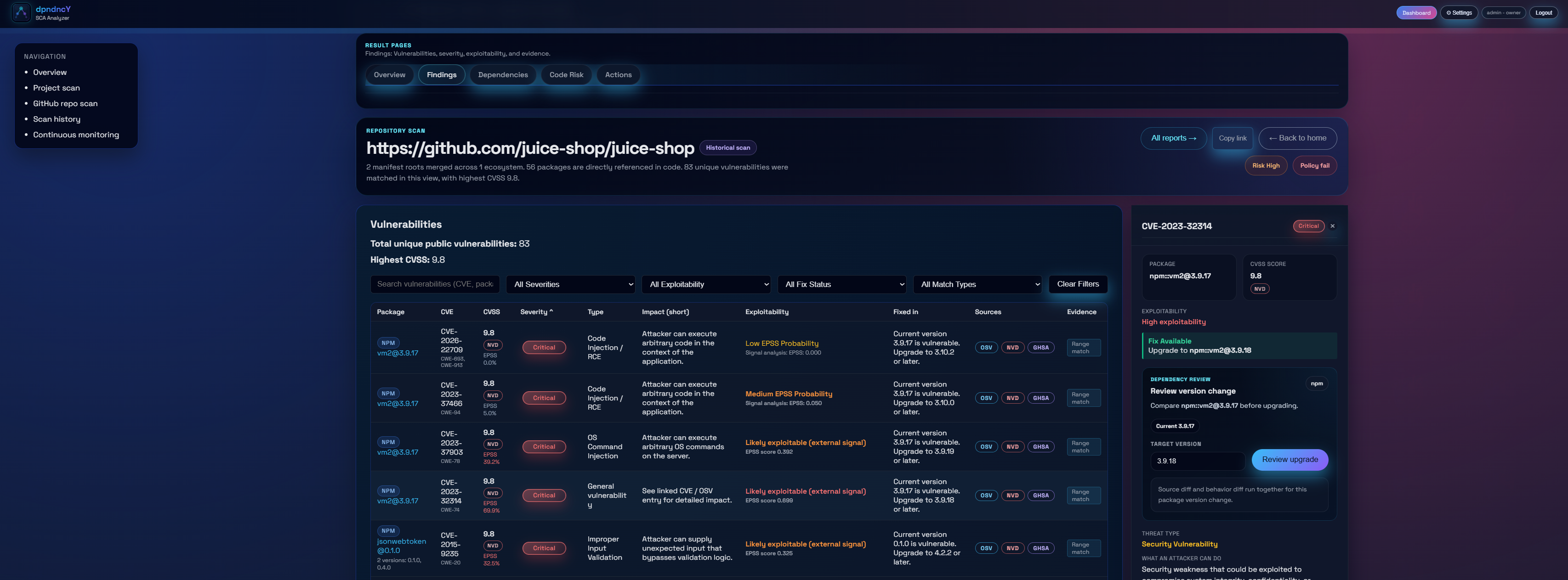This screenshot has height=580, width=1568.
Task: Click the GHSA source badge for CVE-2023-37466
Action: click(x=1040, y=398)
